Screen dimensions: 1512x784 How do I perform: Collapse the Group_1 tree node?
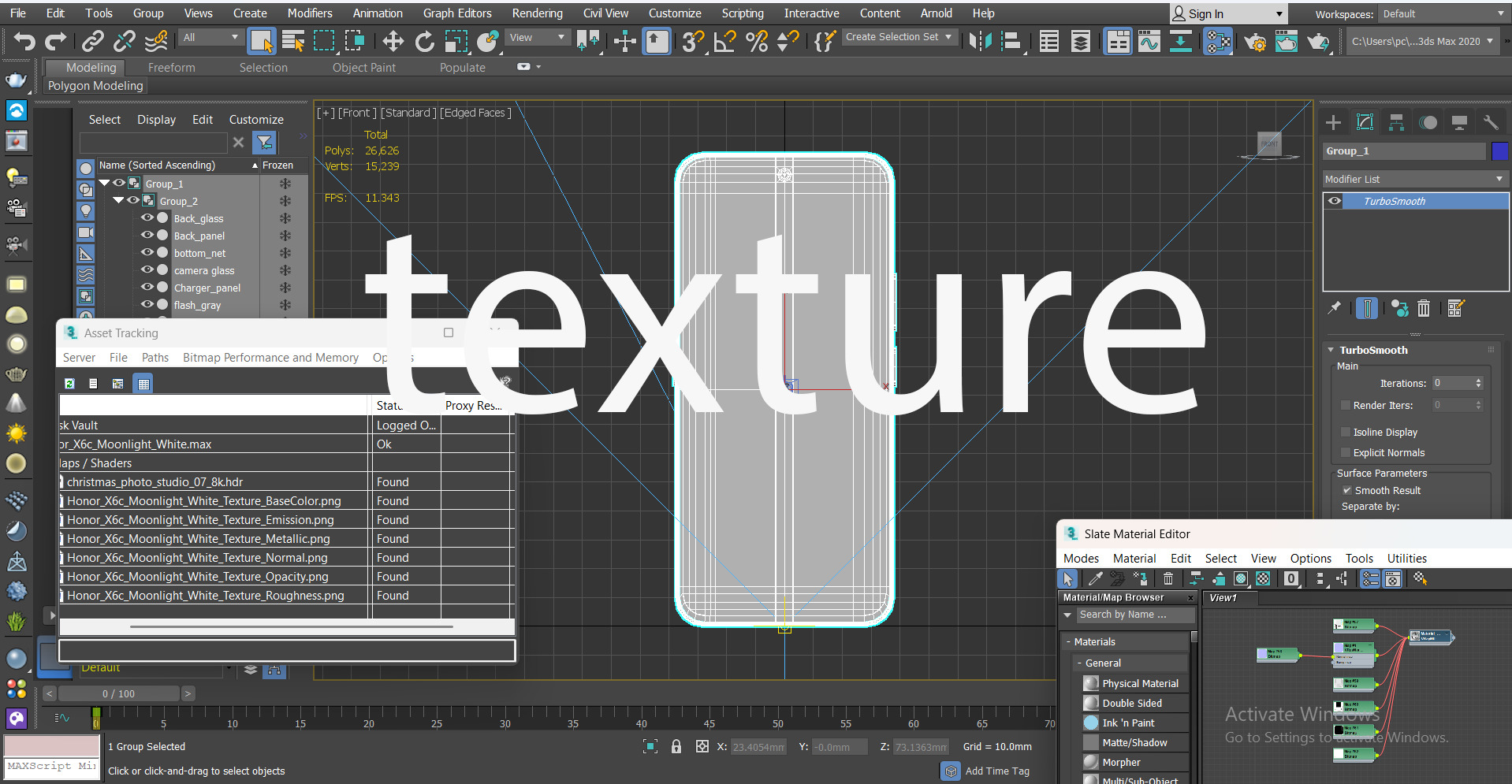tap(104, 183)
